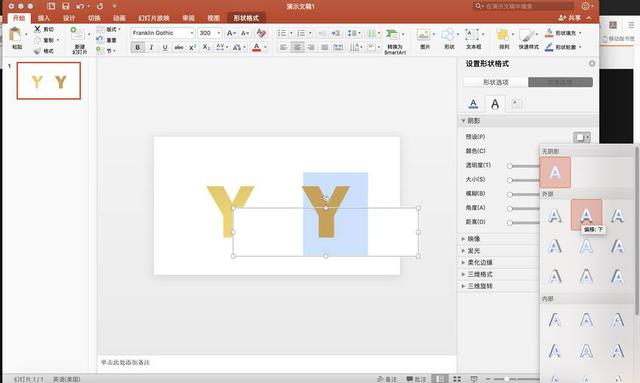The image size is (640, 383).
Task: Click the Clear Formatting eraser icon
Action: (261, 33)
